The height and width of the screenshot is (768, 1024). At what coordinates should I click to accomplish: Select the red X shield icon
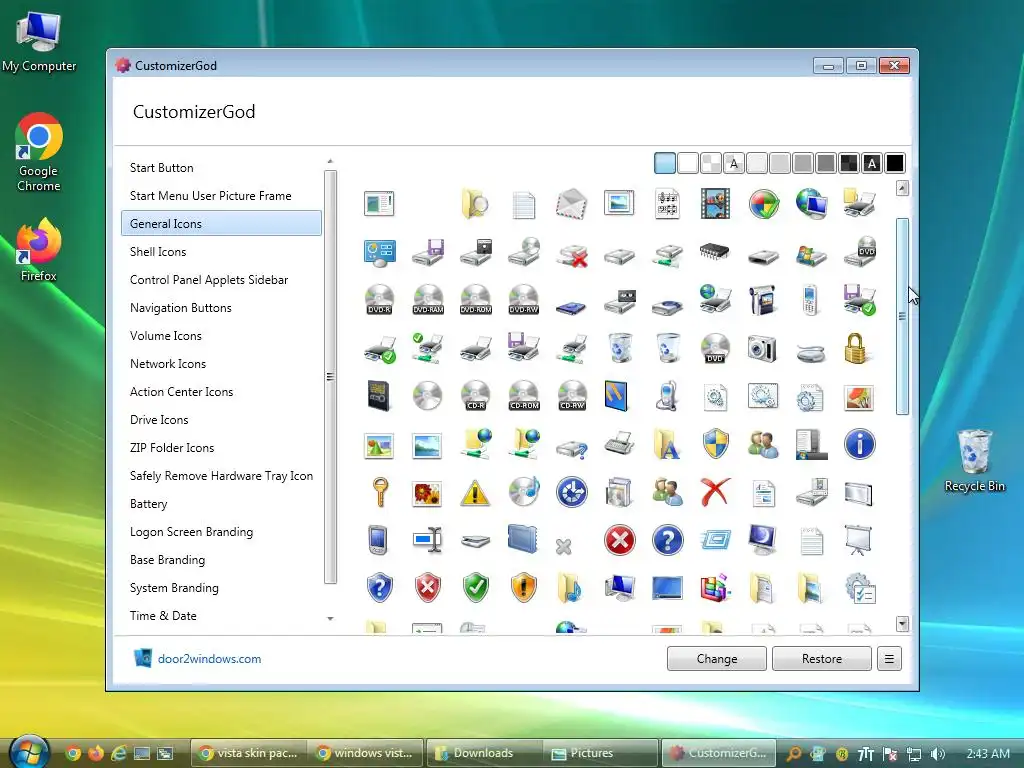tap(428, 588)
